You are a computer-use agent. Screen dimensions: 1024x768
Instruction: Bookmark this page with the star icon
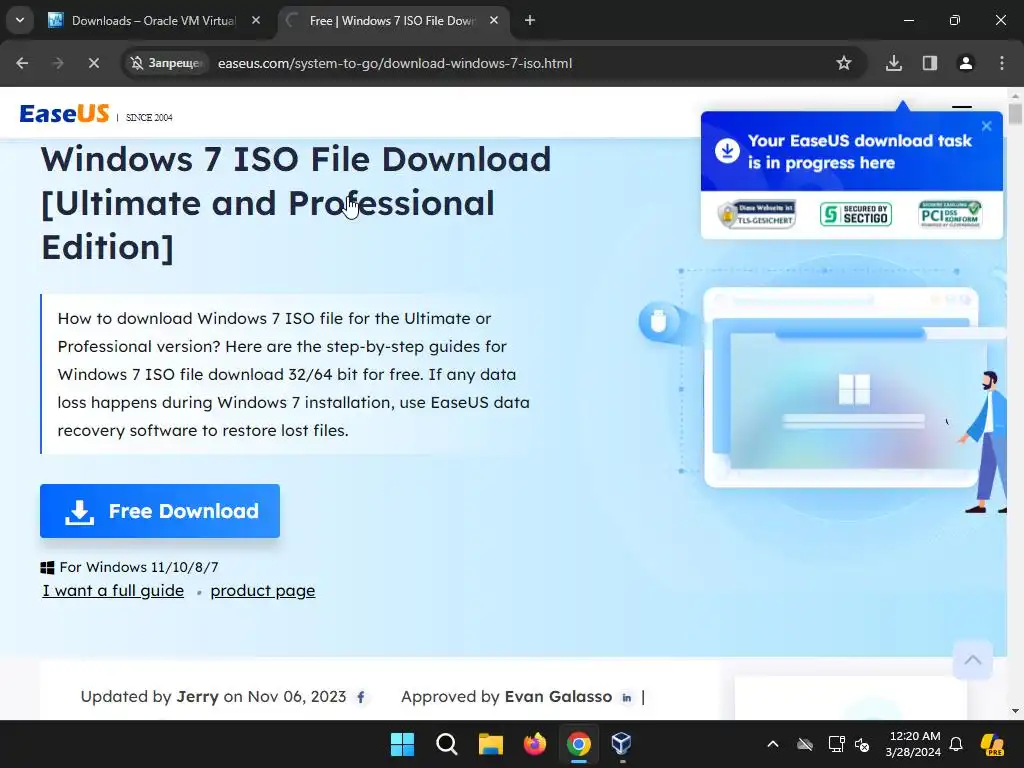click(x=844, y=63)
